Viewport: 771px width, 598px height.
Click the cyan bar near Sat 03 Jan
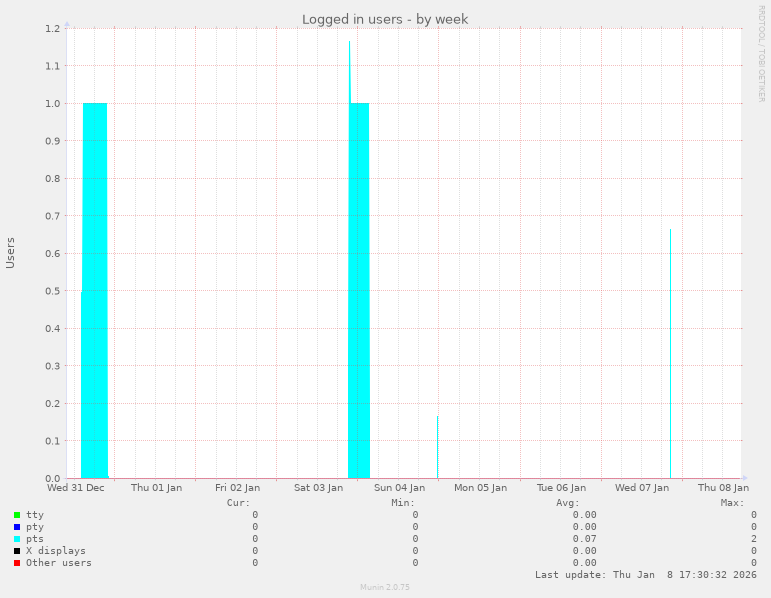pos(359,290)
